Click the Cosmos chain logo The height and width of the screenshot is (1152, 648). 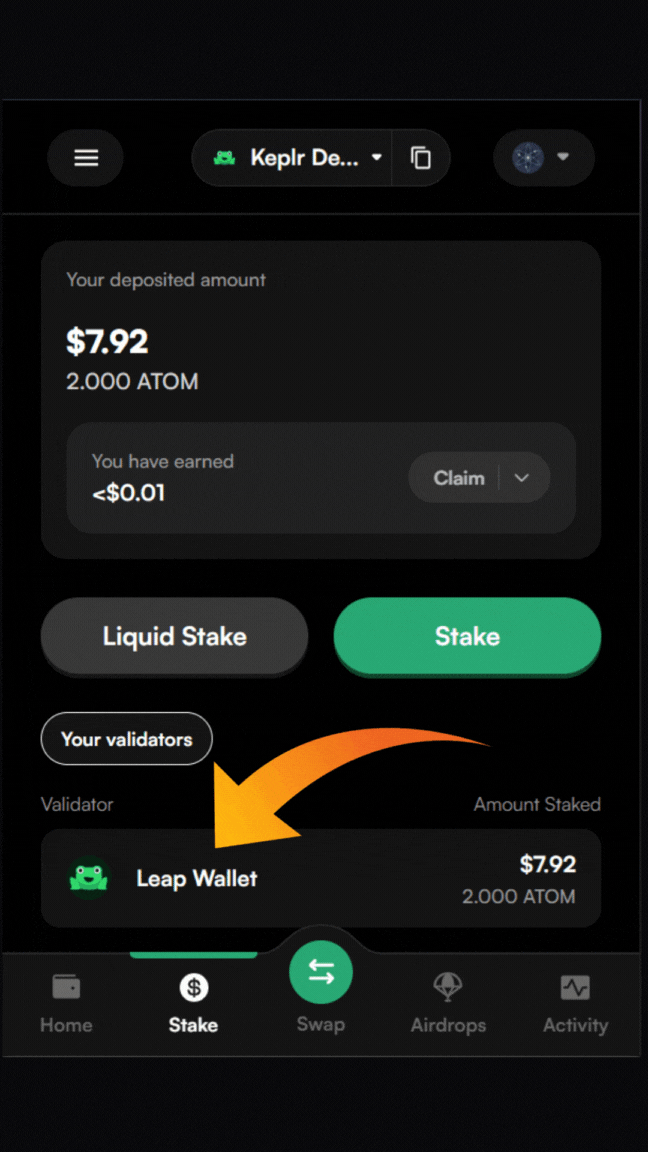(x=527, y=158)
